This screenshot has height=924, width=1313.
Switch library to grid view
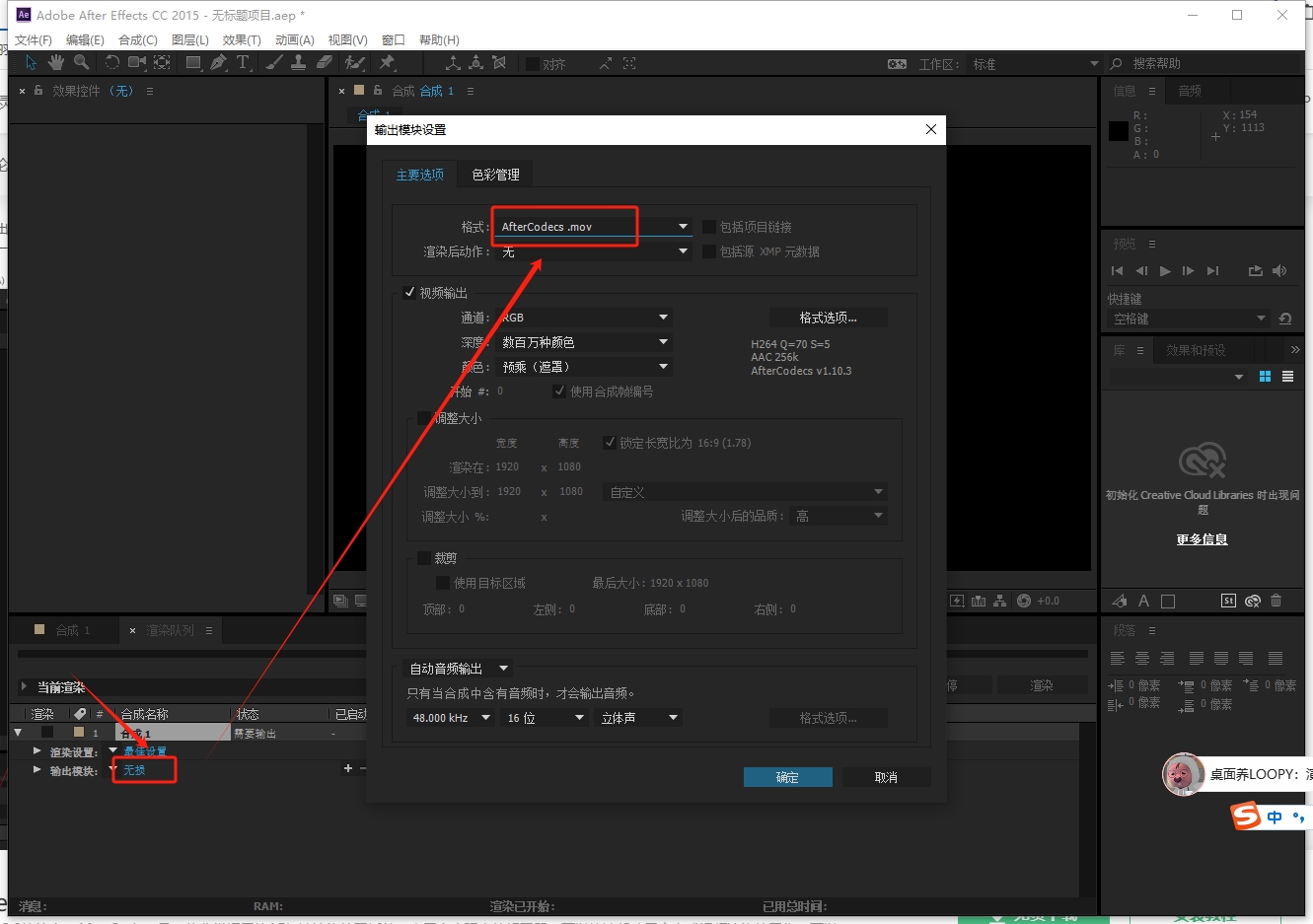pos(1265,377)
